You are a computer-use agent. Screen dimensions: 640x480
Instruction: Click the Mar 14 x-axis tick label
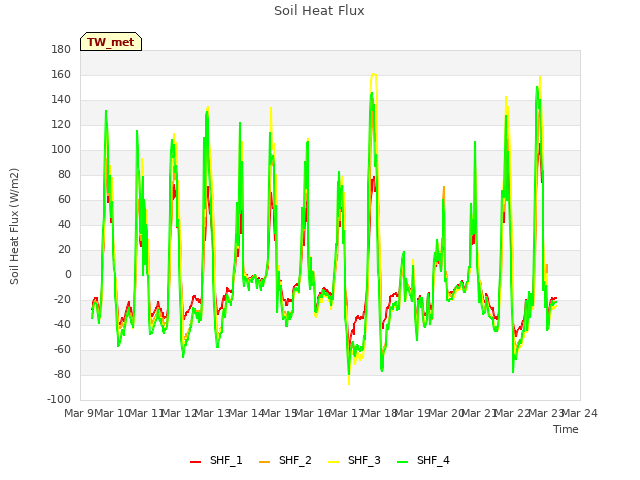coord(246,413)
